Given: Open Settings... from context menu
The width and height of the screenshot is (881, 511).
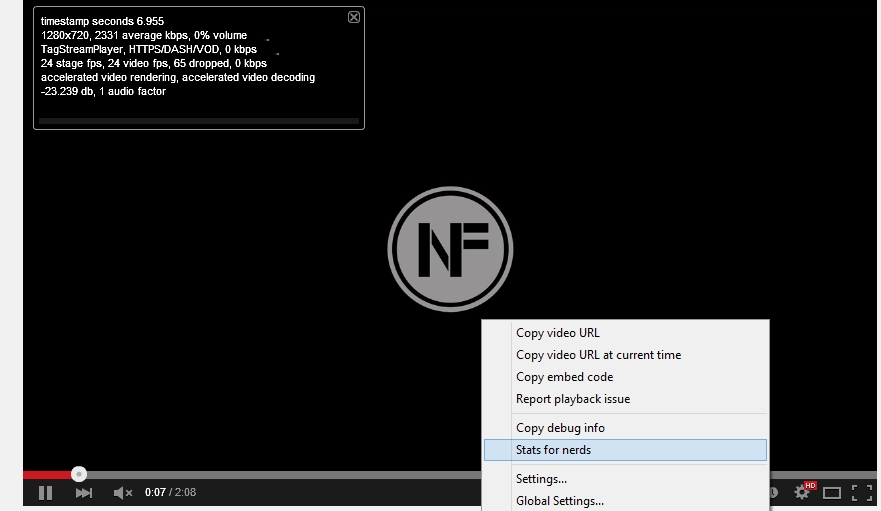Looking at the screenshot, I should point(625,479).
